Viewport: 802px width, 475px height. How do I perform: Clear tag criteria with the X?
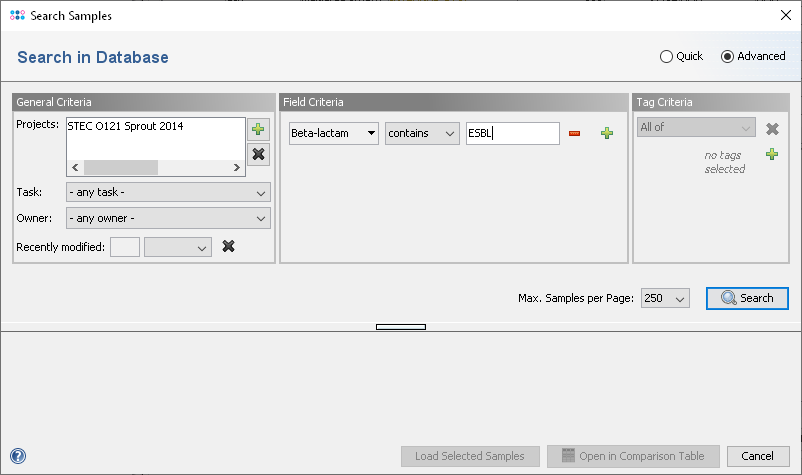(772, 128)
